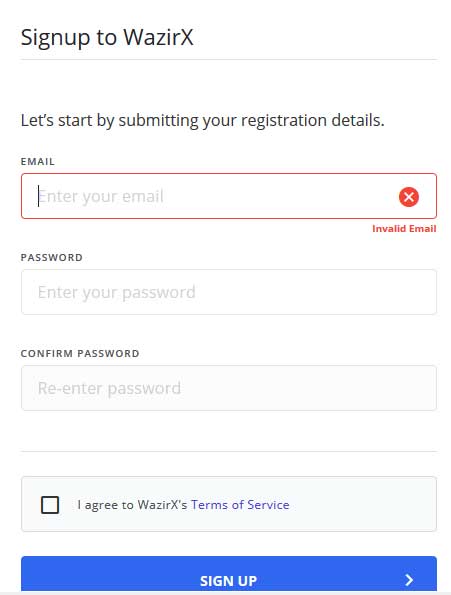Click the word 'Service' in the terms link
The height and width of the screenshot is (595, 451).
[268, 505]
